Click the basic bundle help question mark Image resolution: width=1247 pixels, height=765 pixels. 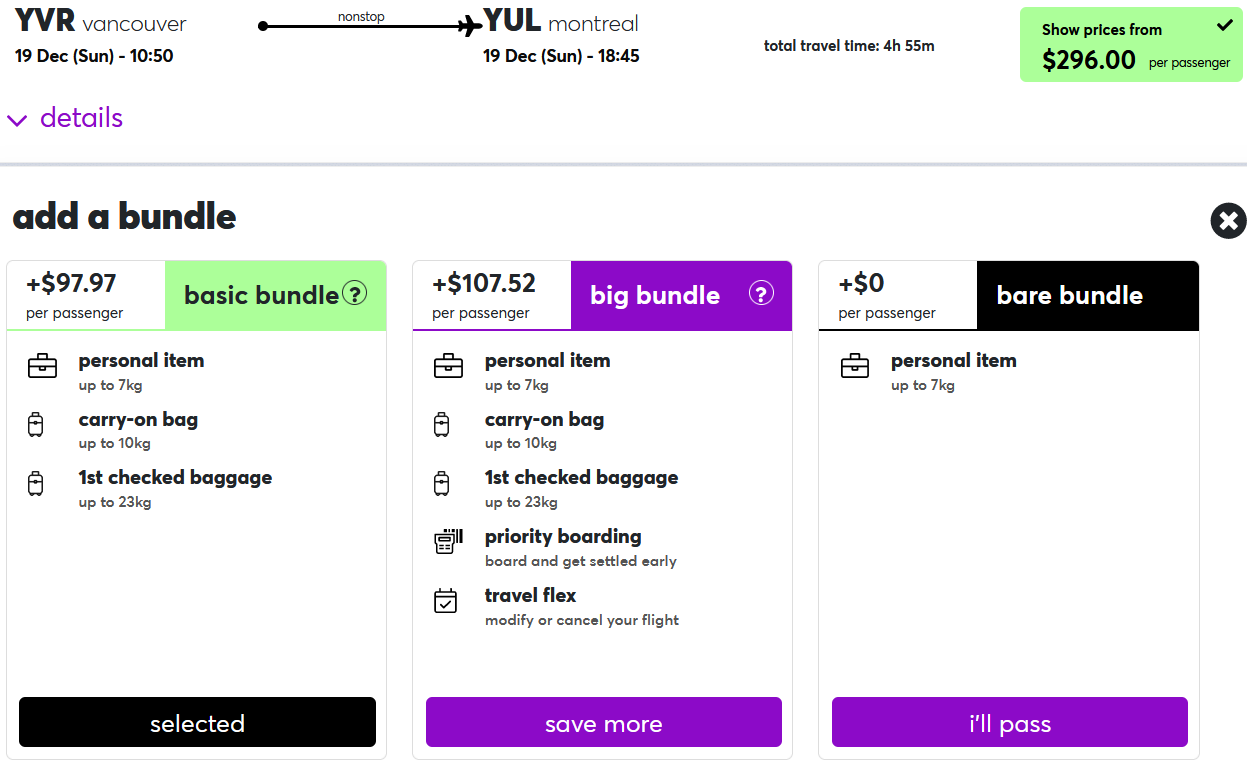pos(355,294)
